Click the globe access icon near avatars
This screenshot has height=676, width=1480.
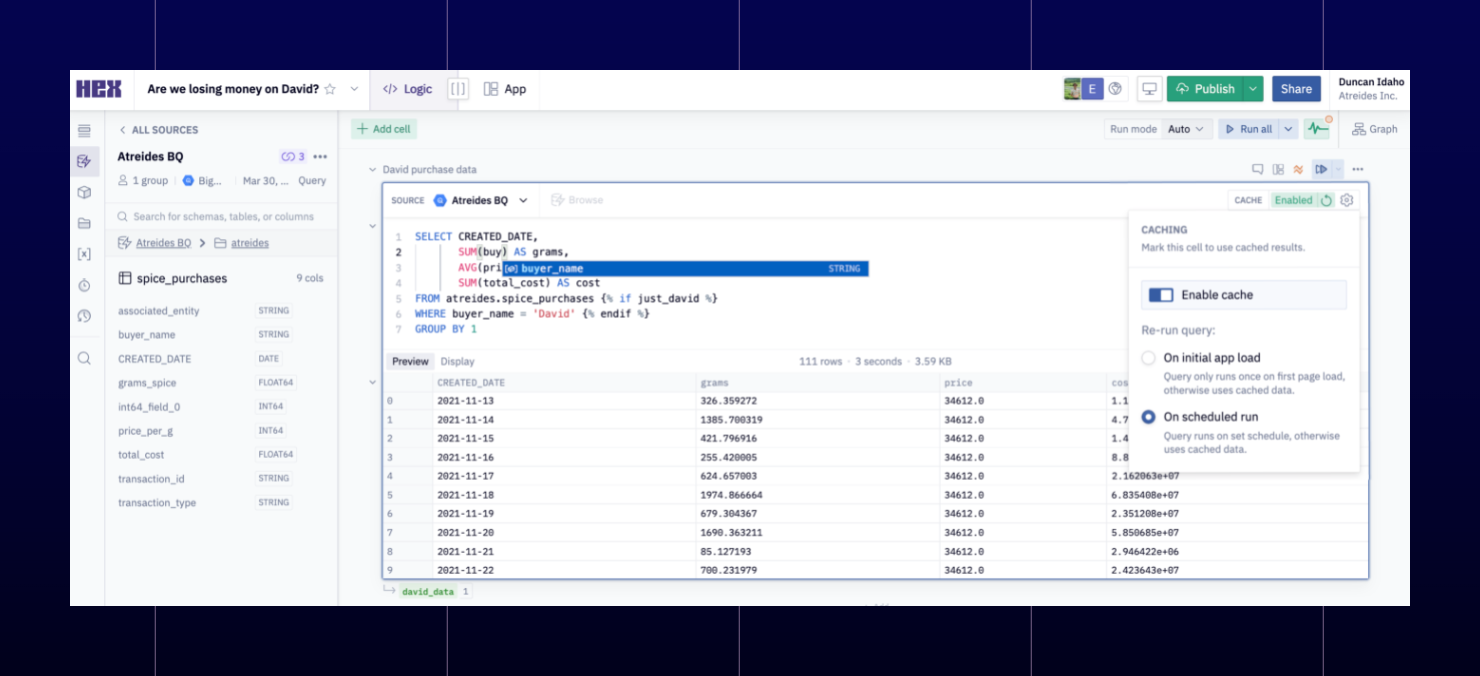pyautogui.click(x=1115, y=89)
